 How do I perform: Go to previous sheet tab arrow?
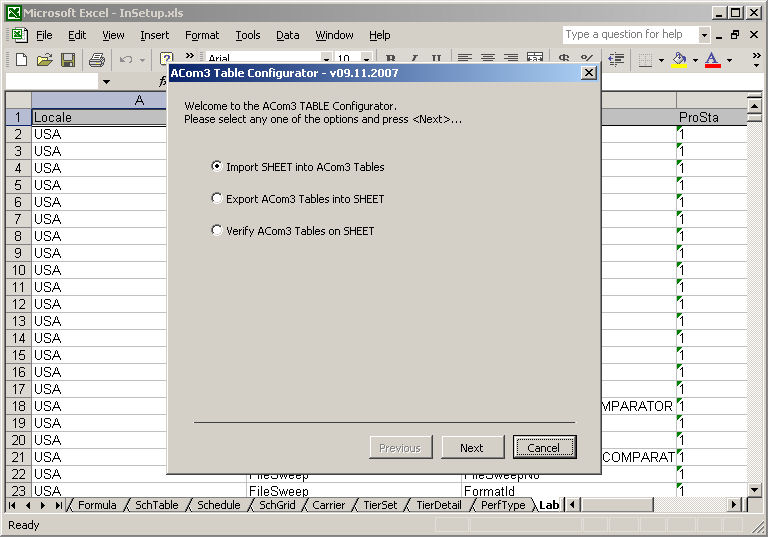28,505
